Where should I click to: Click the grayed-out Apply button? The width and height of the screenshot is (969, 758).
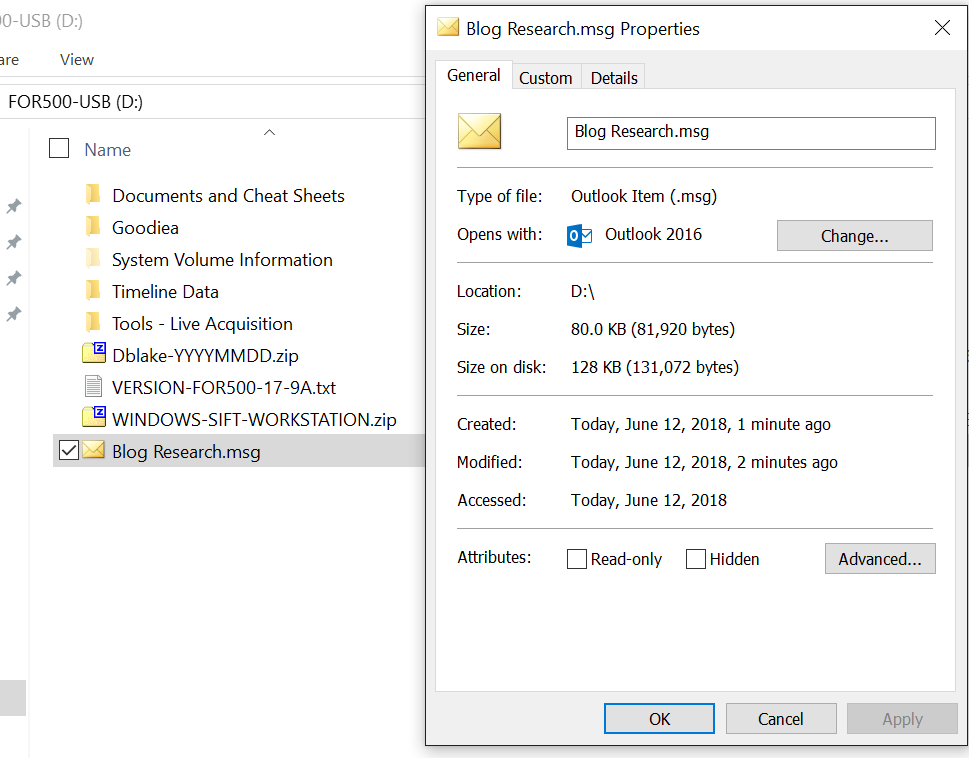[x=902, y=718]
